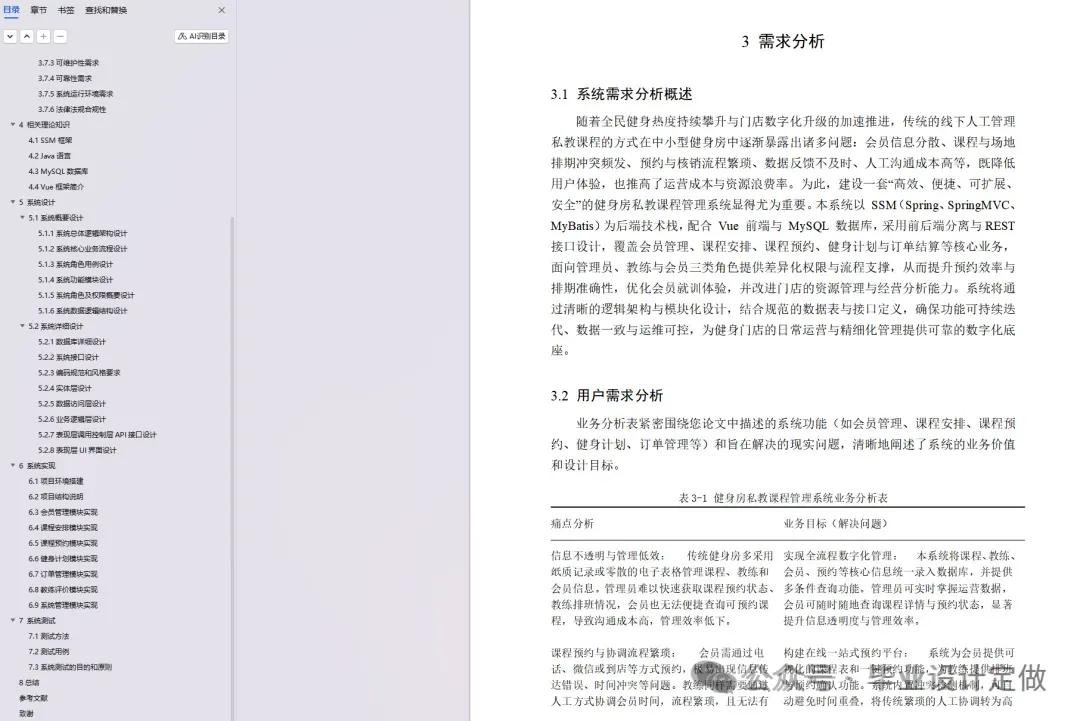
Task: Collapse the 5.1 系统概要设计 triangle
Action: [22, 218]
